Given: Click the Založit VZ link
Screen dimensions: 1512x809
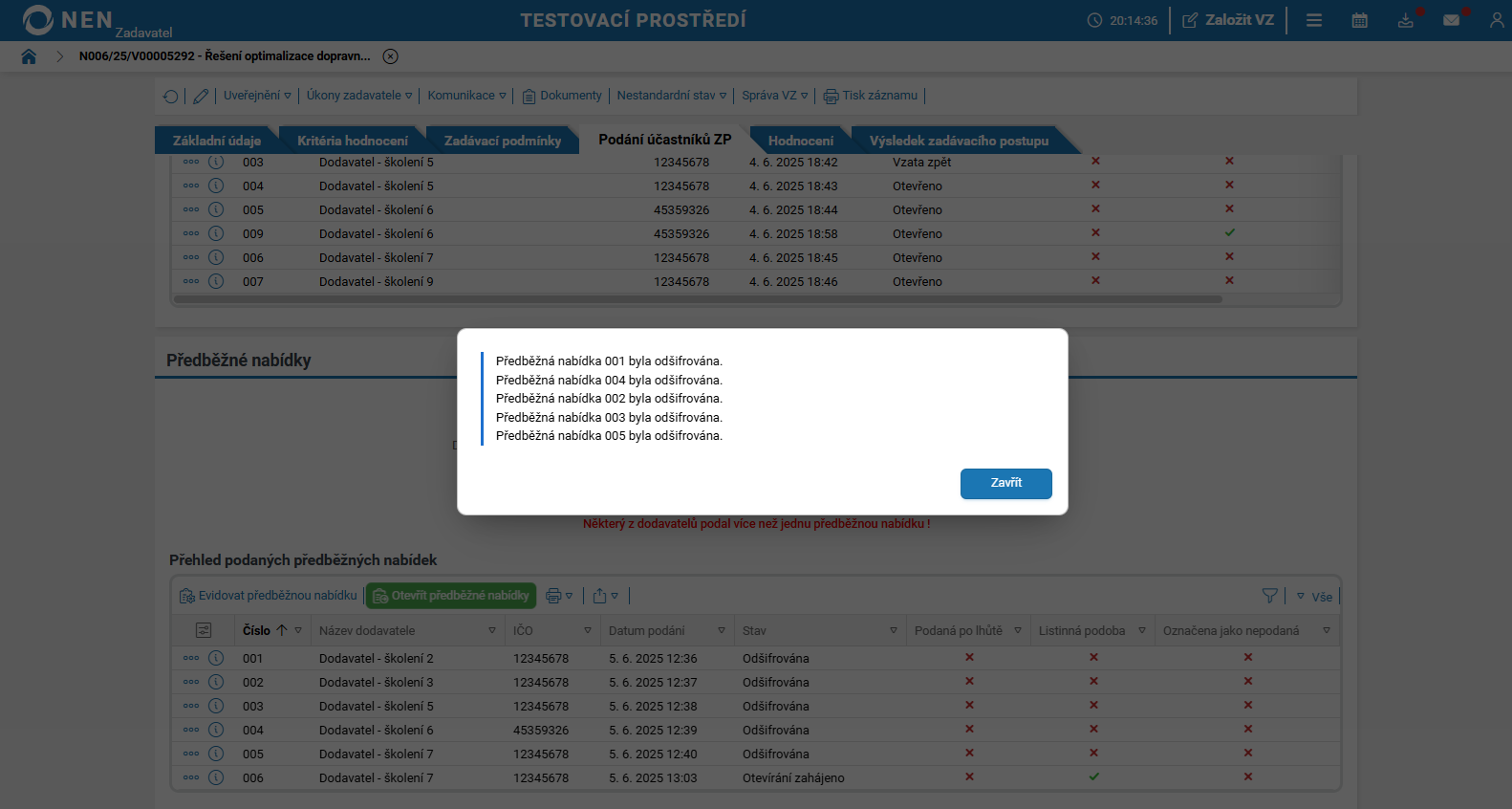Looking at the screenshot, I should click(x=1228, y=20).
